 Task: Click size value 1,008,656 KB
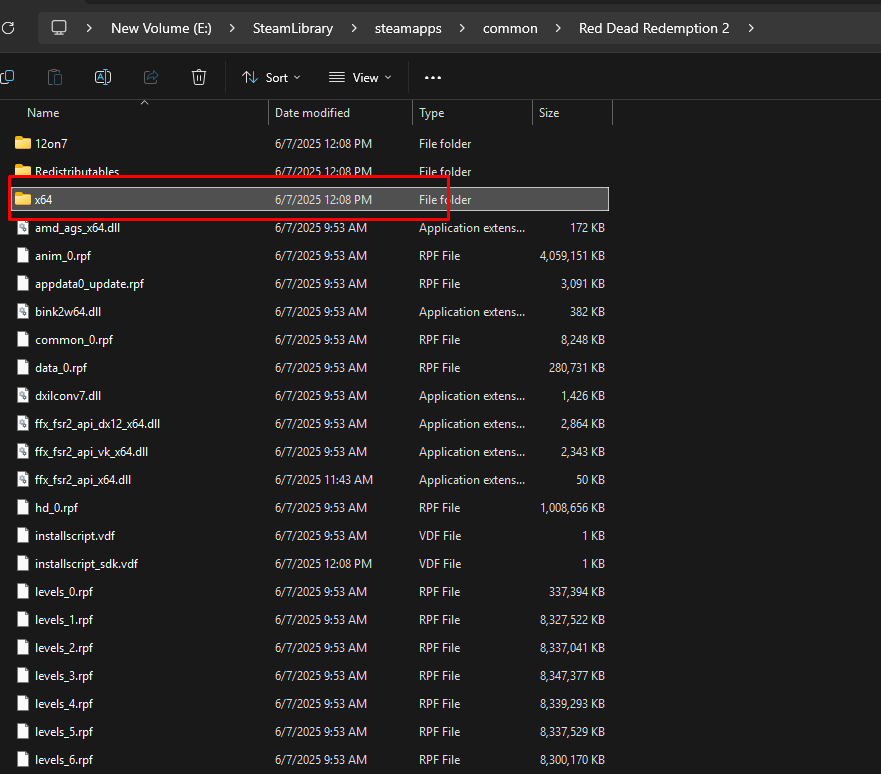(x=573, y=508)
